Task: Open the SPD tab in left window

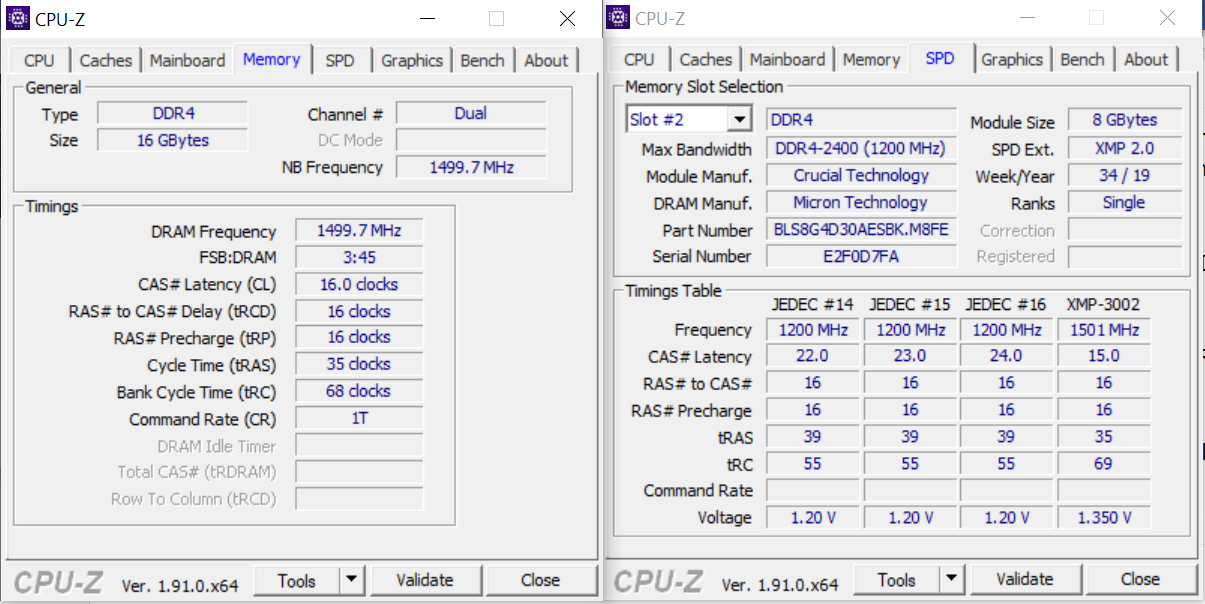Action: pos(340,60)
